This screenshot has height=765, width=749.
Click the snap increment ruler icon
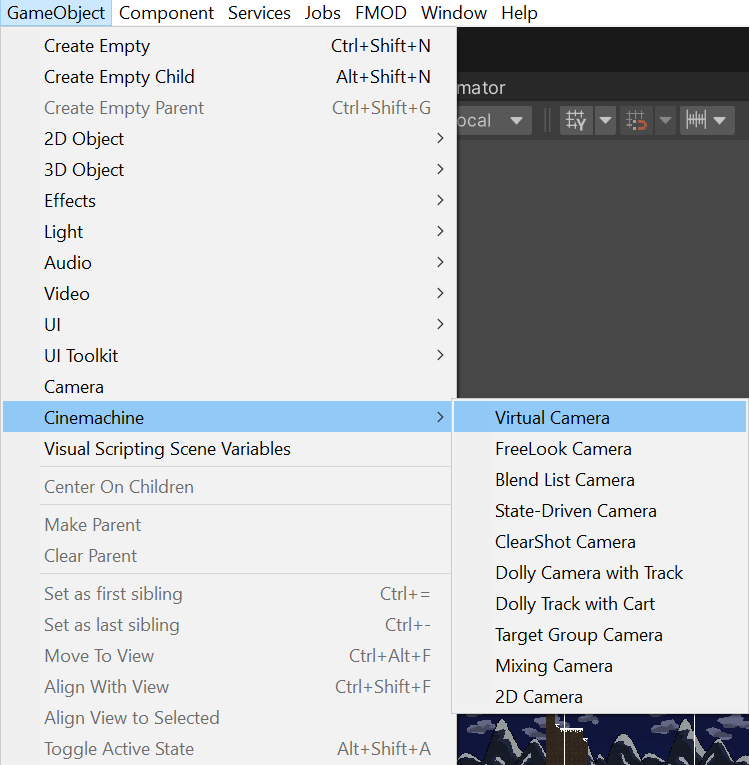coord(696,121)
